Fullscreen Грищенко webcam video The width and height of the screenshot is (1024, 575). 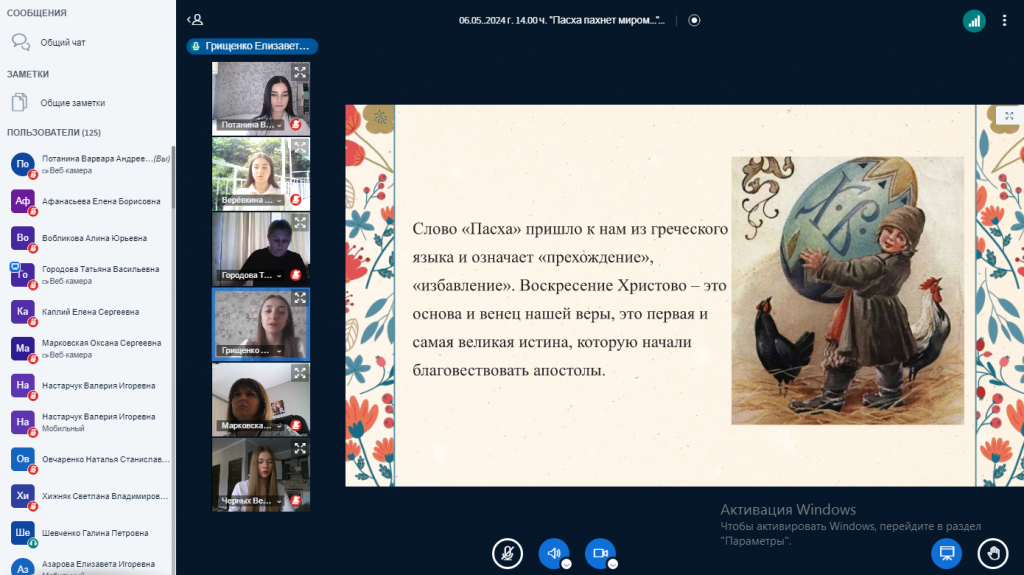tap(300, 298)
